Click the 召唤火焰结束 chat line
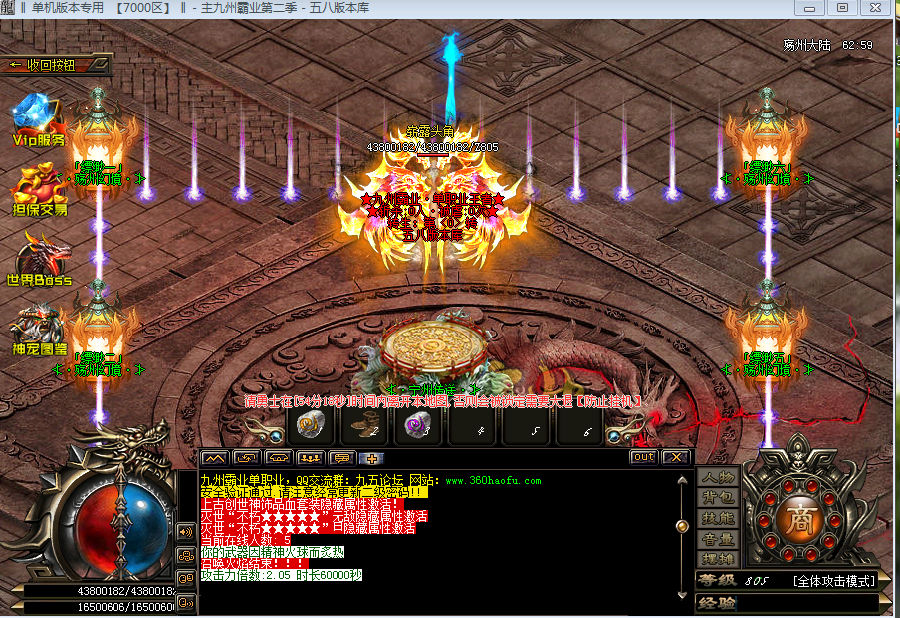Viewport: 900px width, 618px height. pyautogui.click(x=254, y=563)
